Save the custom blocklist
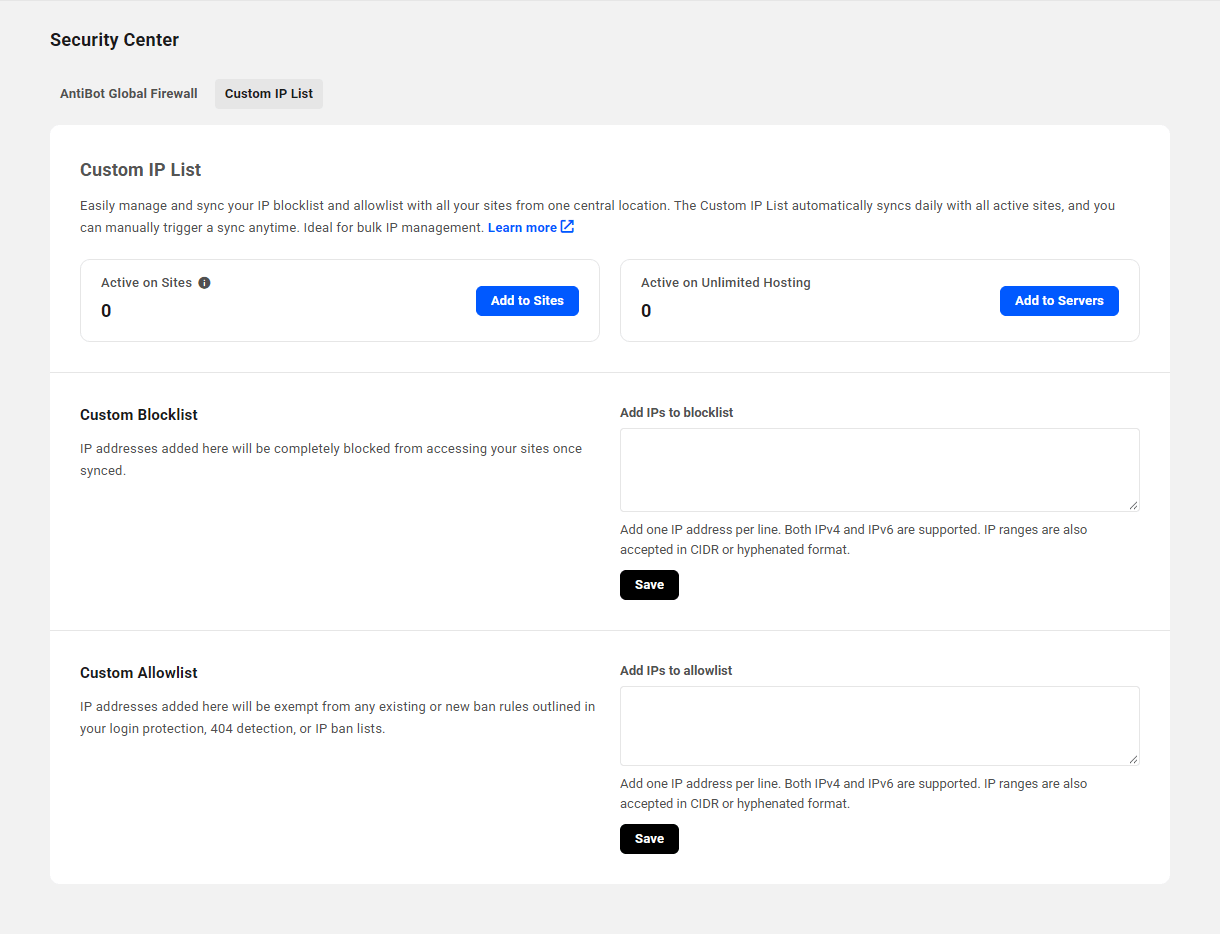 pos(649,585)
